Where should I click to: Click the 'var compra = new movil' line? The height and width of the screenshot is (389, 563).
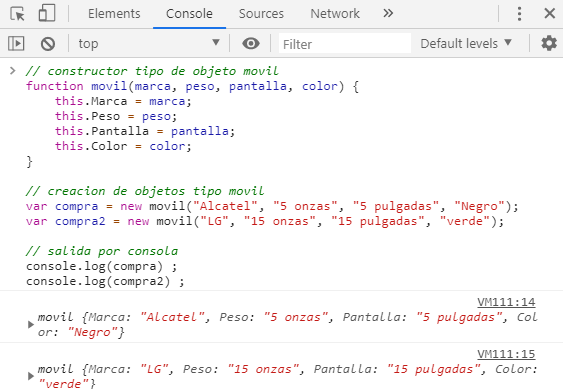pyautogui.click(x=272, y=206)
